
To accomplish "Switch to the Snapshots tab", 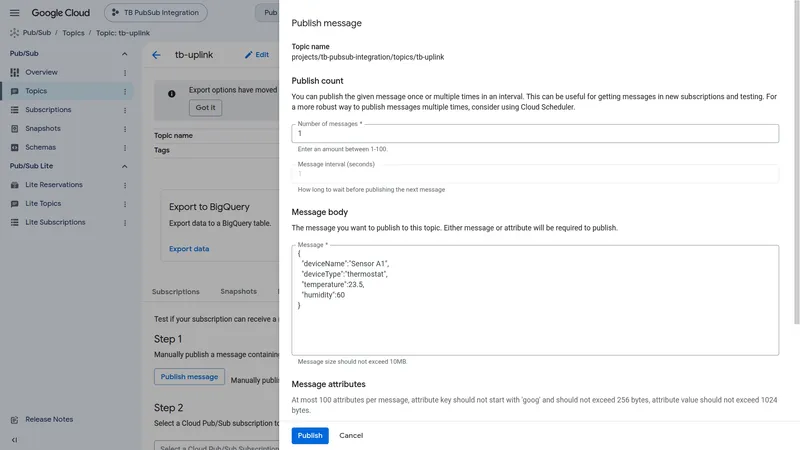I will tap(238, 291).
